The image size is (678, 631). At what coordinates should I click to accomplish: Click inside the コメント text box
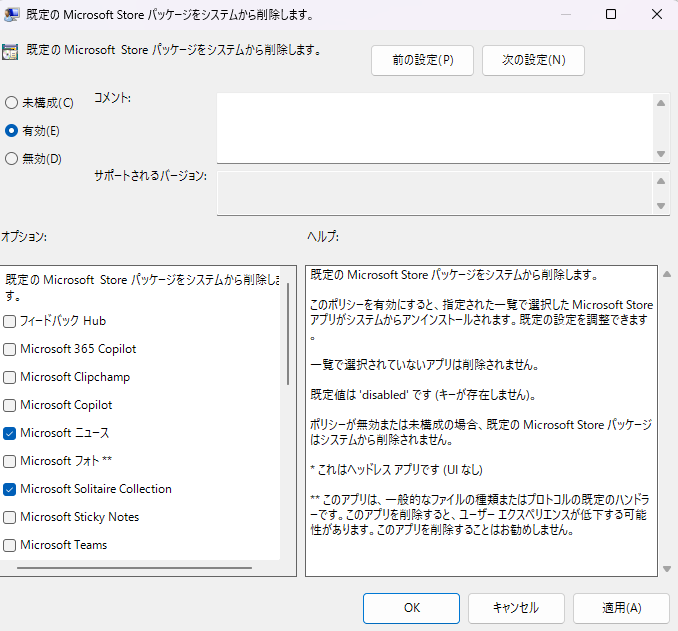pyautogui.click(x=435, y=128)
